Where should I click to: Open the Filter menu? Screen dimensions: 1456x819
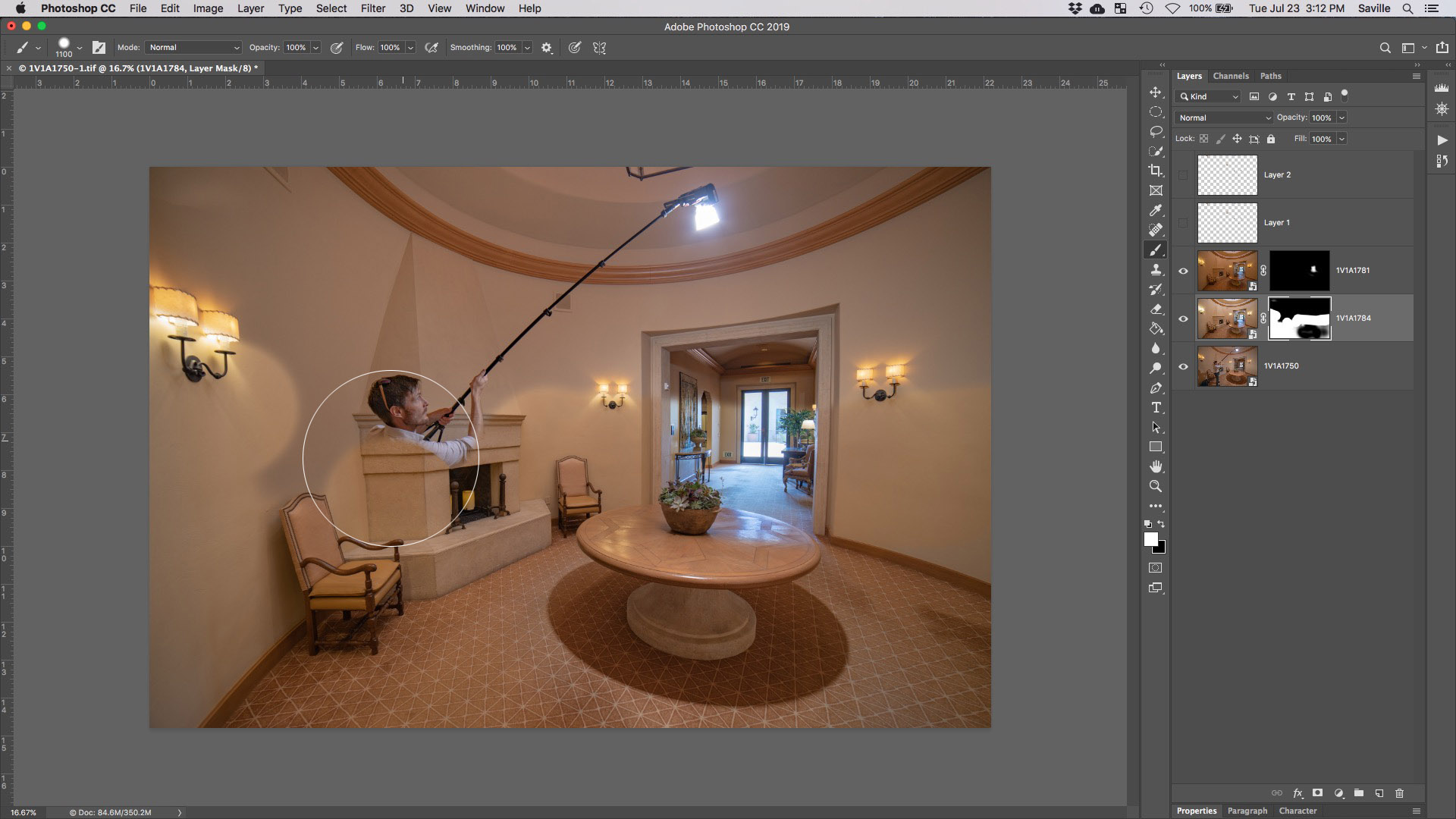click(373, 8)
